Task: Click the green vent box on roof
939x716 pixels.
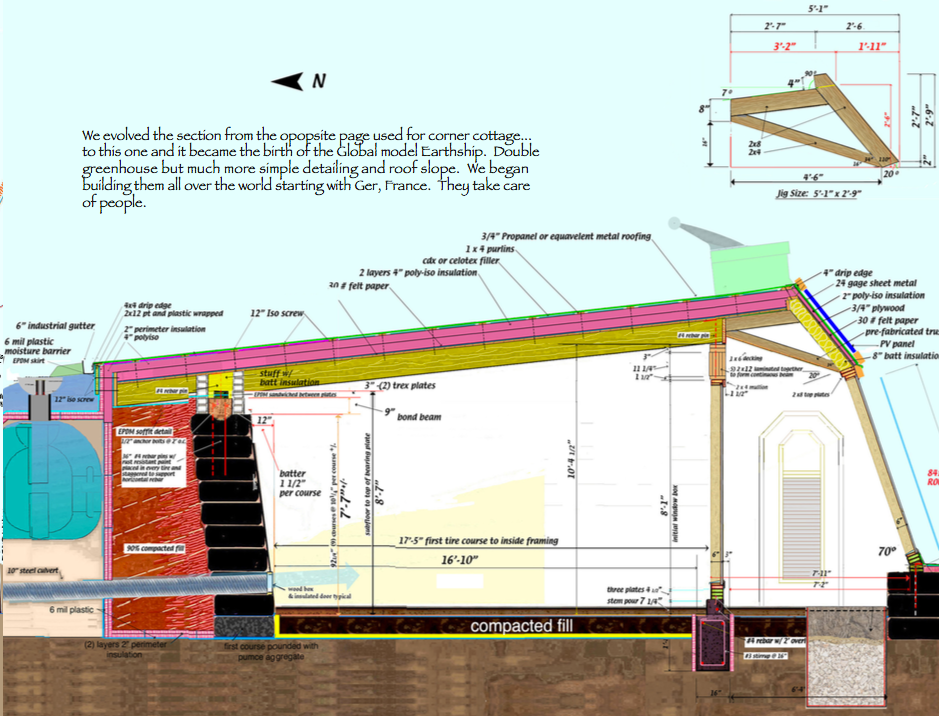Action: point(737,269)
